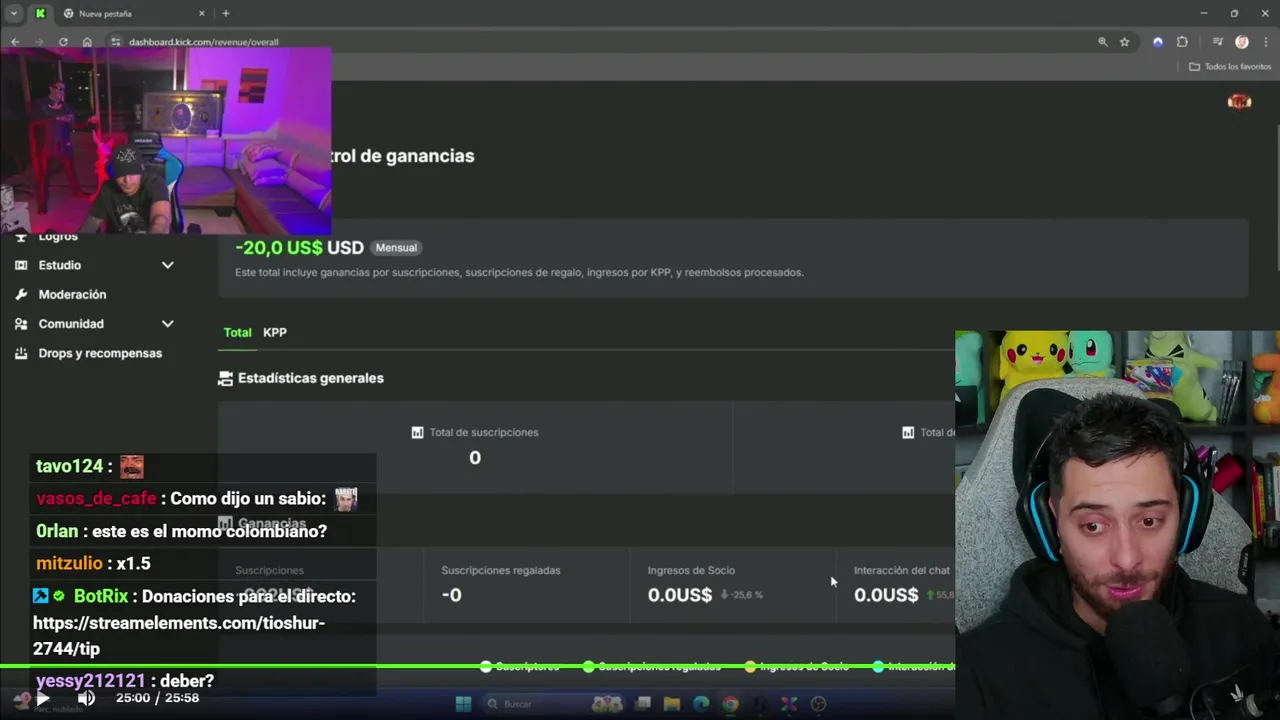1280x720 pixels.
Task: Open Comunidad in the sidebar
Action: coord(71,324)
